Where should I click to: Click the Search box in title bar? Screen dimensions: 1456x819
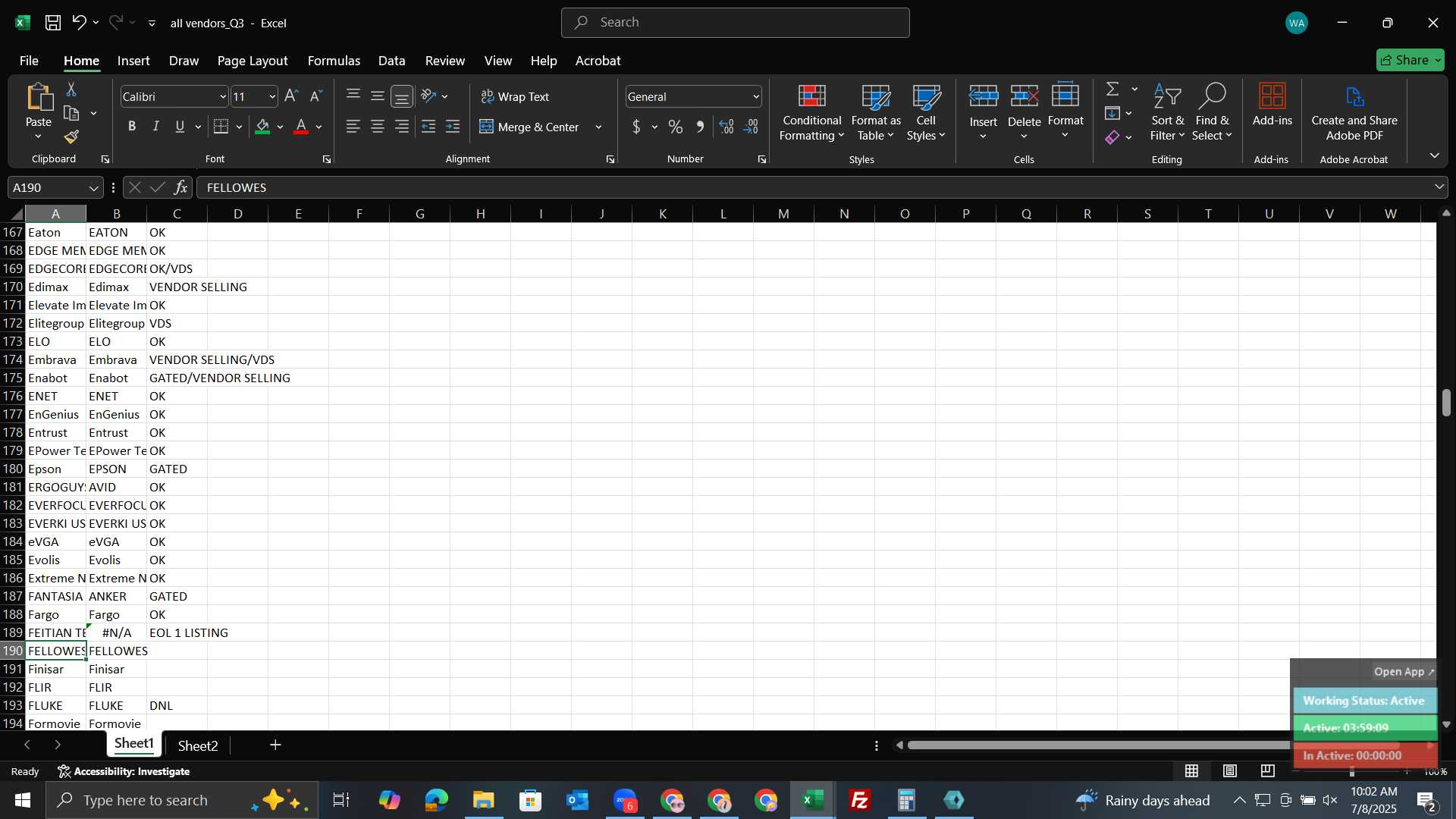735,23
